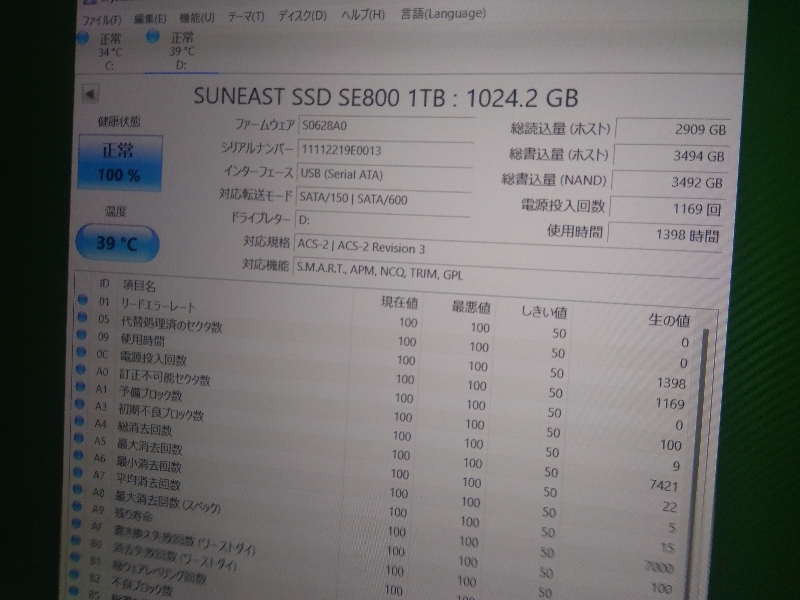Click the 項目名 column header
This screenshot has height=600, width=800.
(139, 286)
